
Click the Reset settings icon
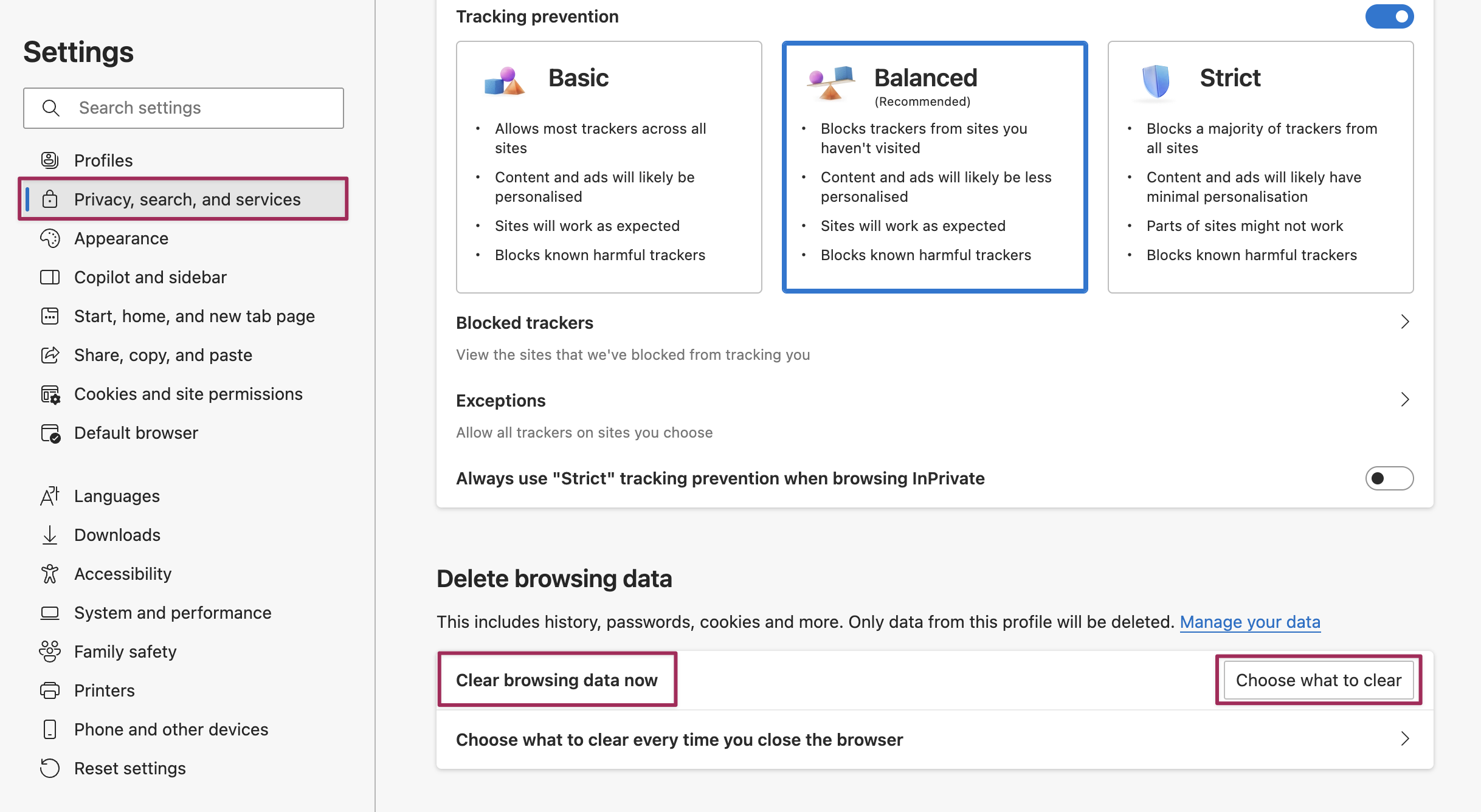[x=50, y=768]
